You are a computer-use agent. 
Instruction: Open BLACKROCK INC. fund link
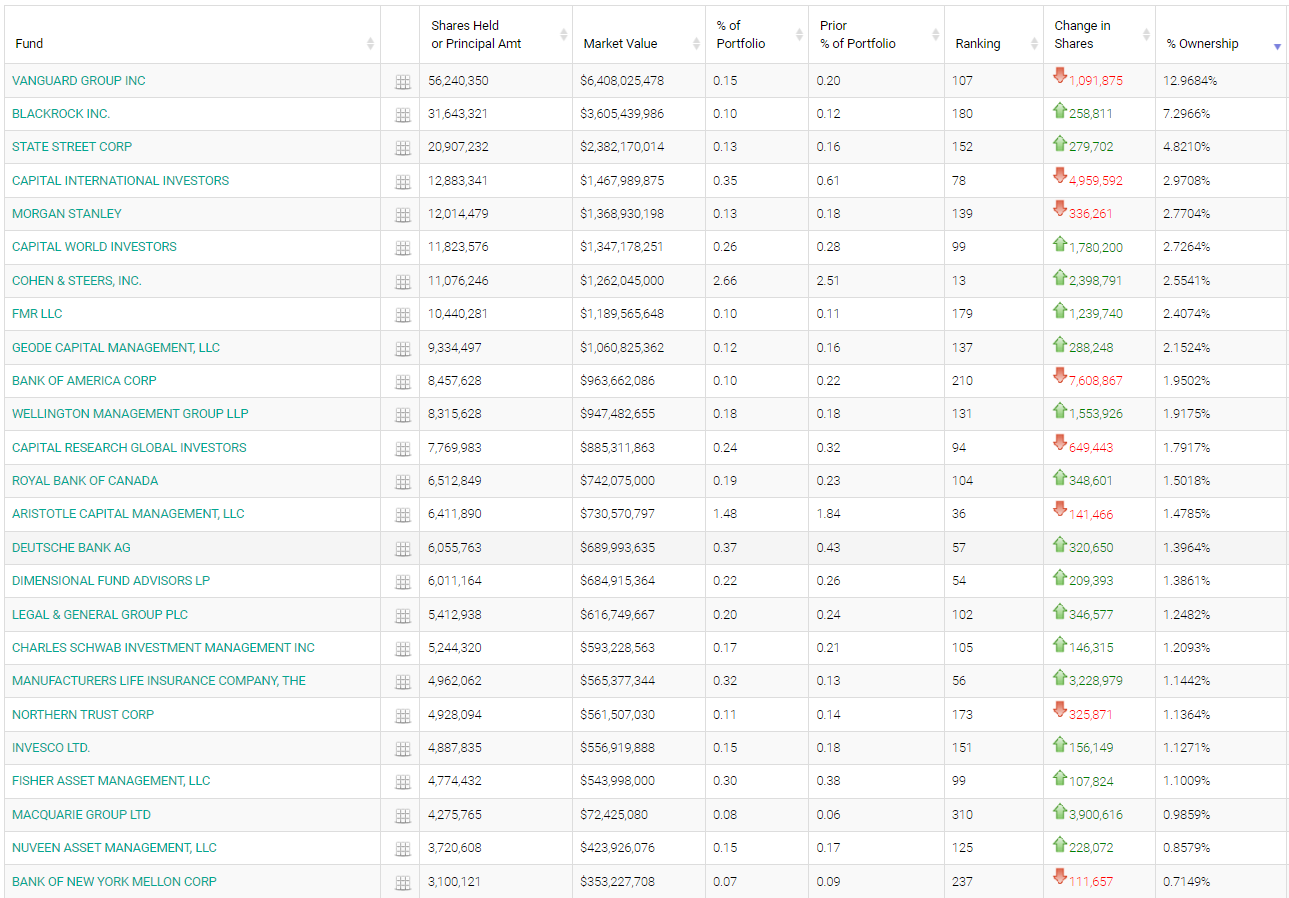point(61,114)
